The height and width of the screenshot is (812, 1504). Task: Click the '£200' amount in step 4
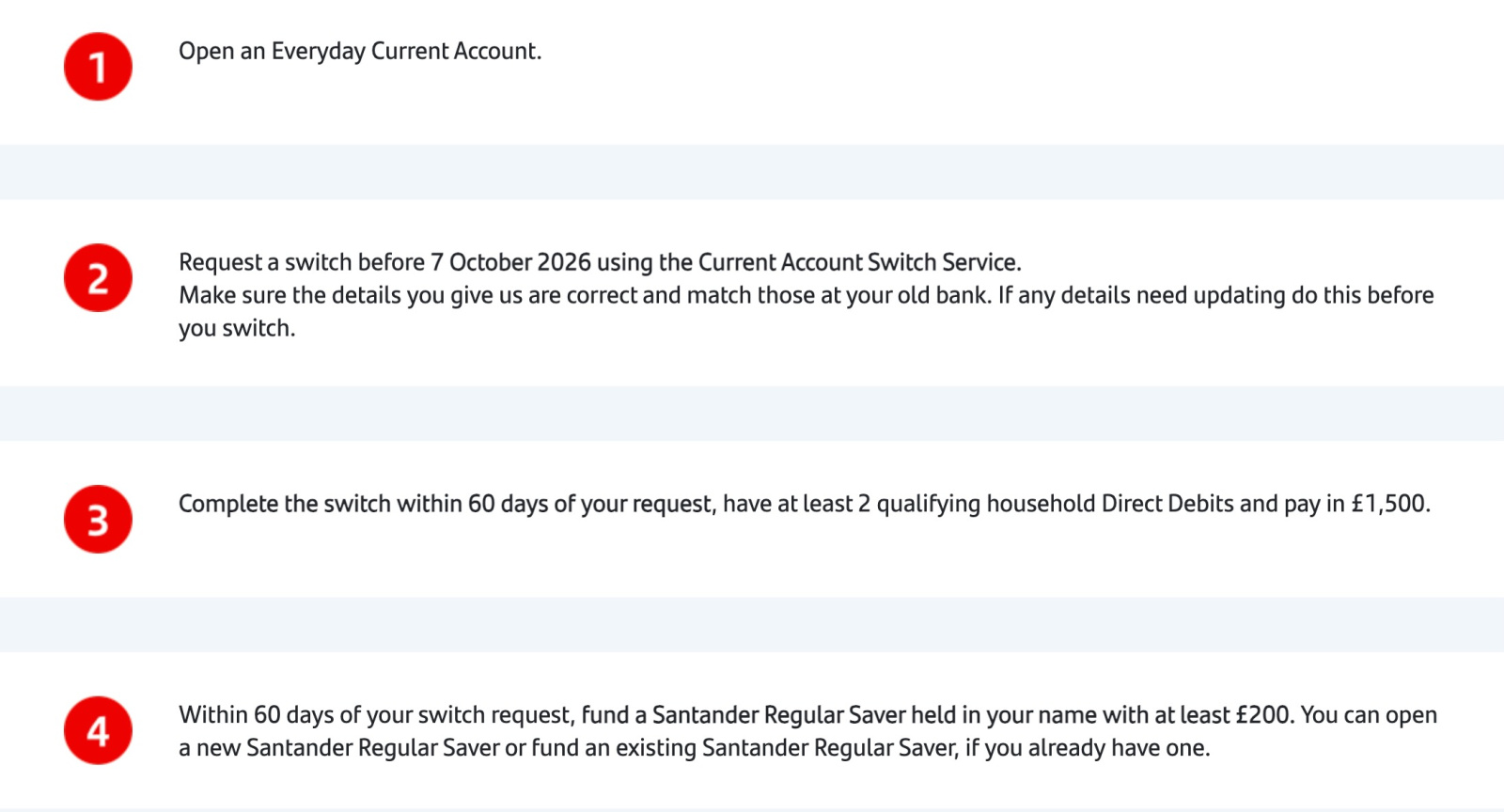coord(1263,715)
